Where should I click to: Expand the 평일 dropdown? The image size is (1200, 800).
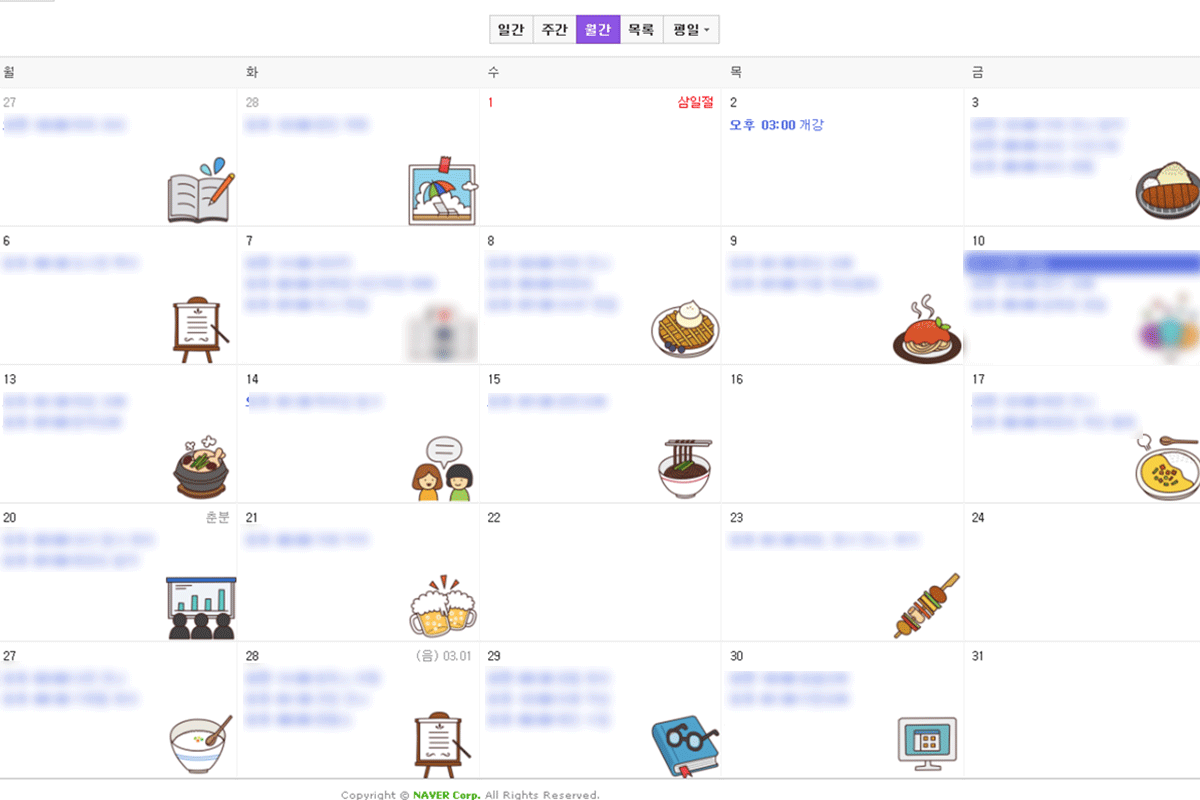click(x=691, y=30)
